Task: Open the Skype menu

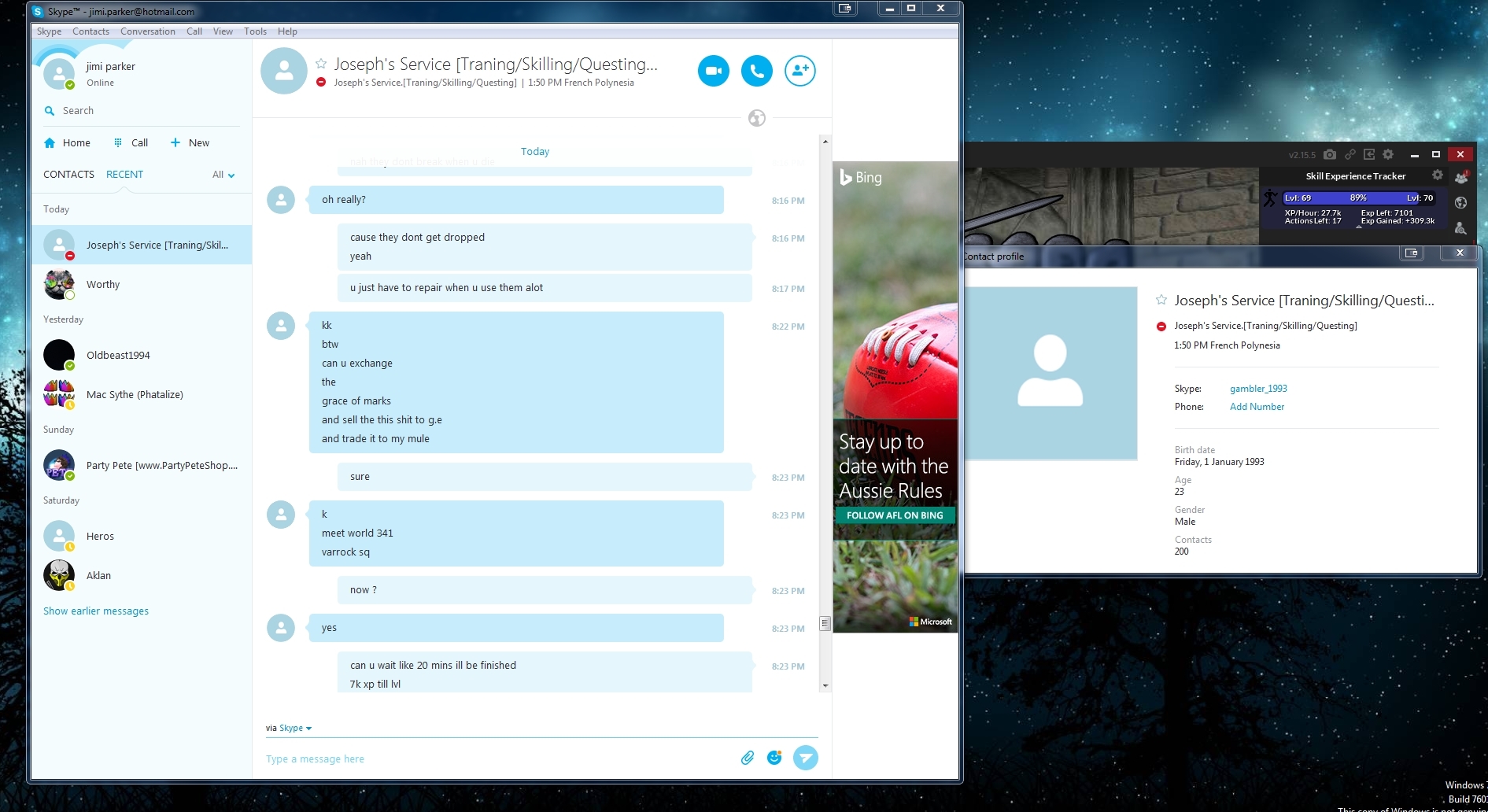Action: pyautogui.click(x=49, y=31)
